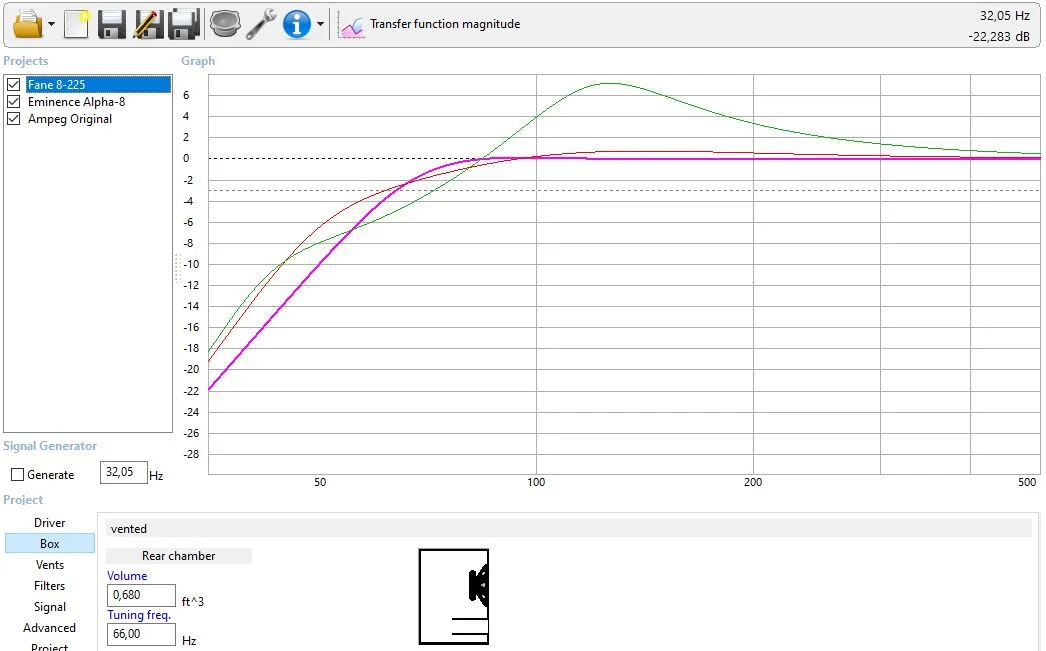Open the driver database speaker icon
The image size is (1046, 651).
pos(225,24)
